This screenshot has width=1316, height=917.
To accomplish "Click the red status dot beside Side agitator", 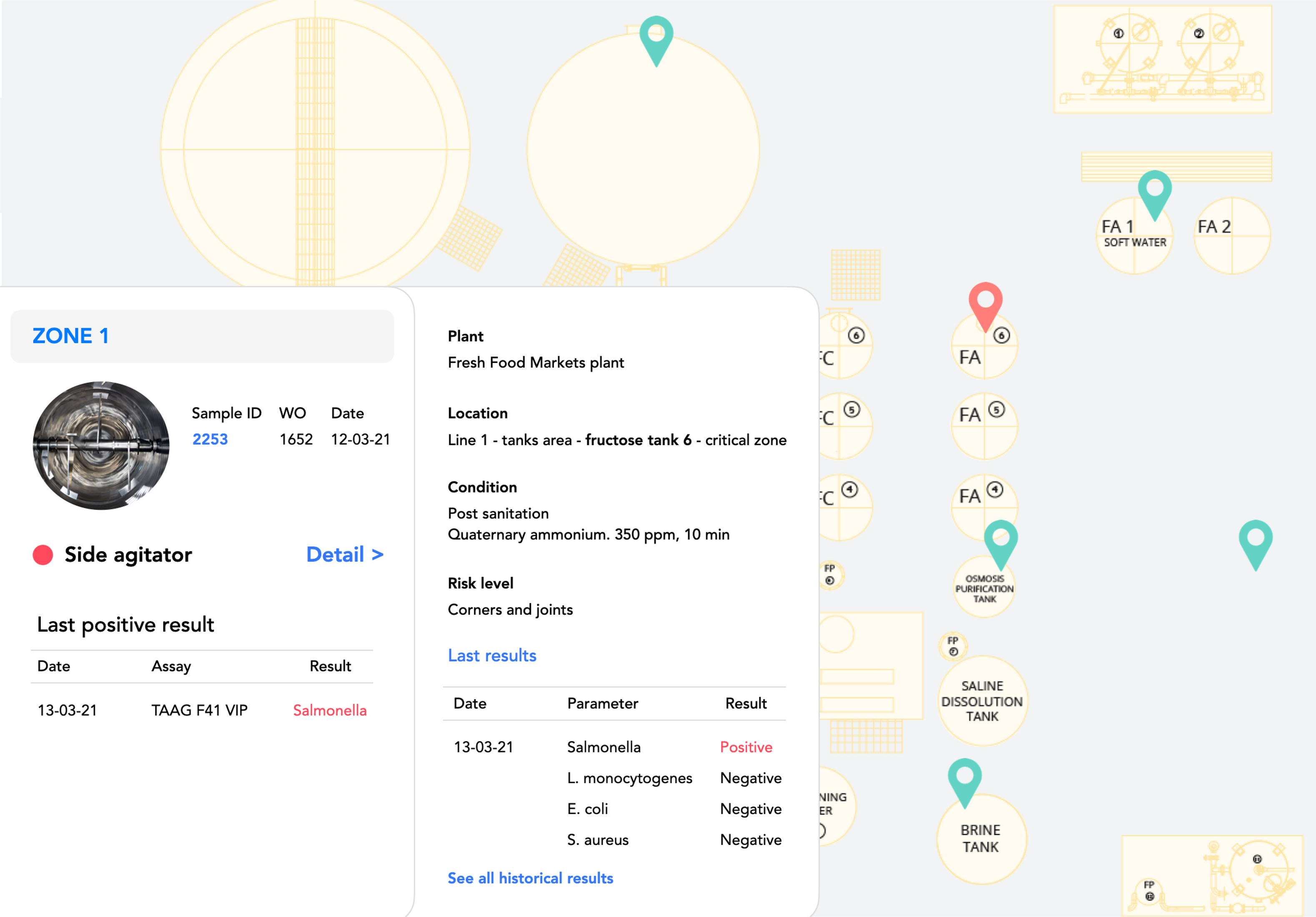I will [x=43, y=555].
